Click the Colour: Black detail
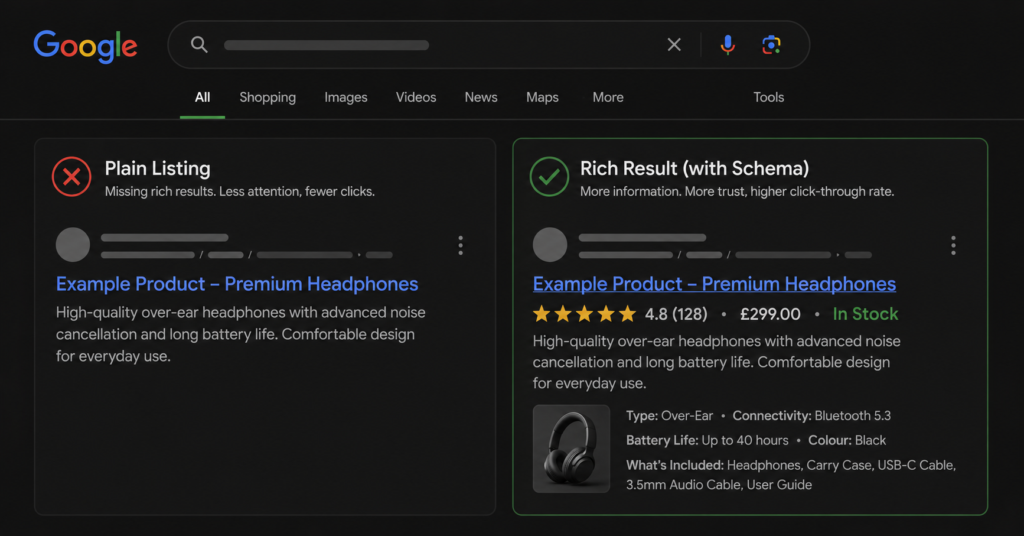 coord(847,441)
